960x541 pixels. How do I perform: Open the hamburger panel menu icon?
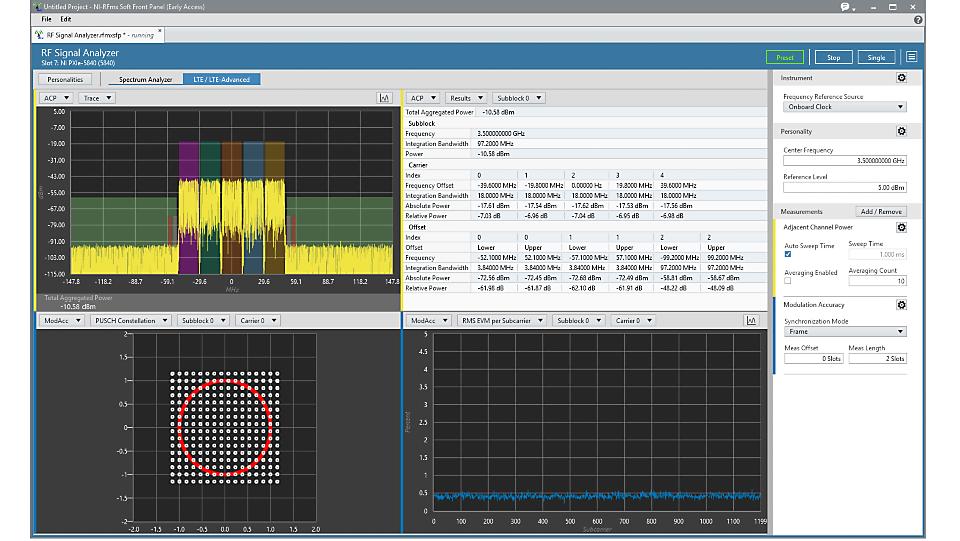tap(912, 57)
